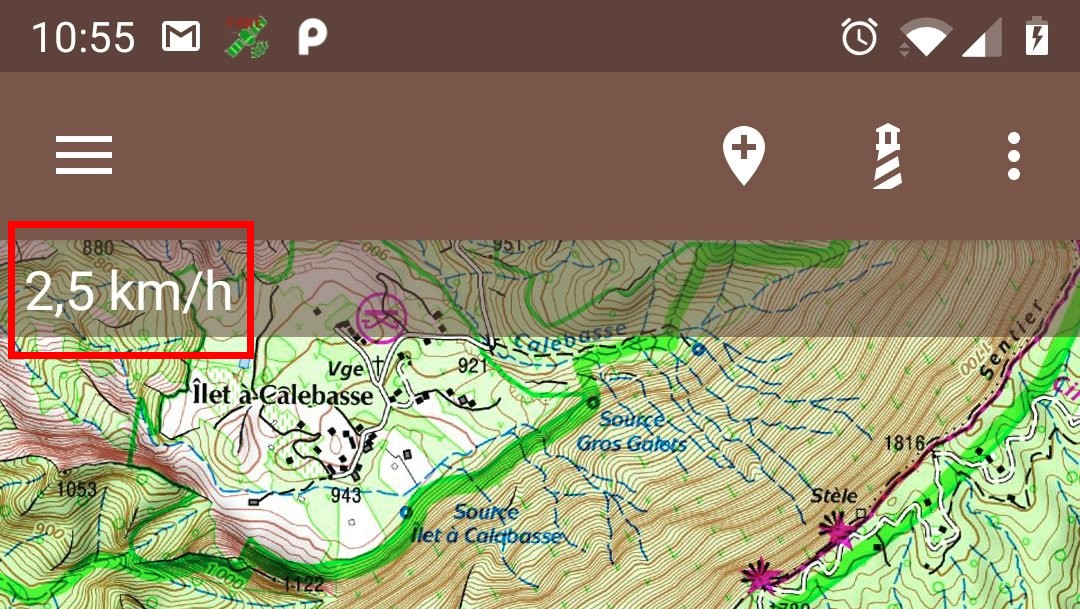The width and height of the screenshot is (1080, 609).
Task: Tap the Source Gros Galets label
Action: pos(632,431)
